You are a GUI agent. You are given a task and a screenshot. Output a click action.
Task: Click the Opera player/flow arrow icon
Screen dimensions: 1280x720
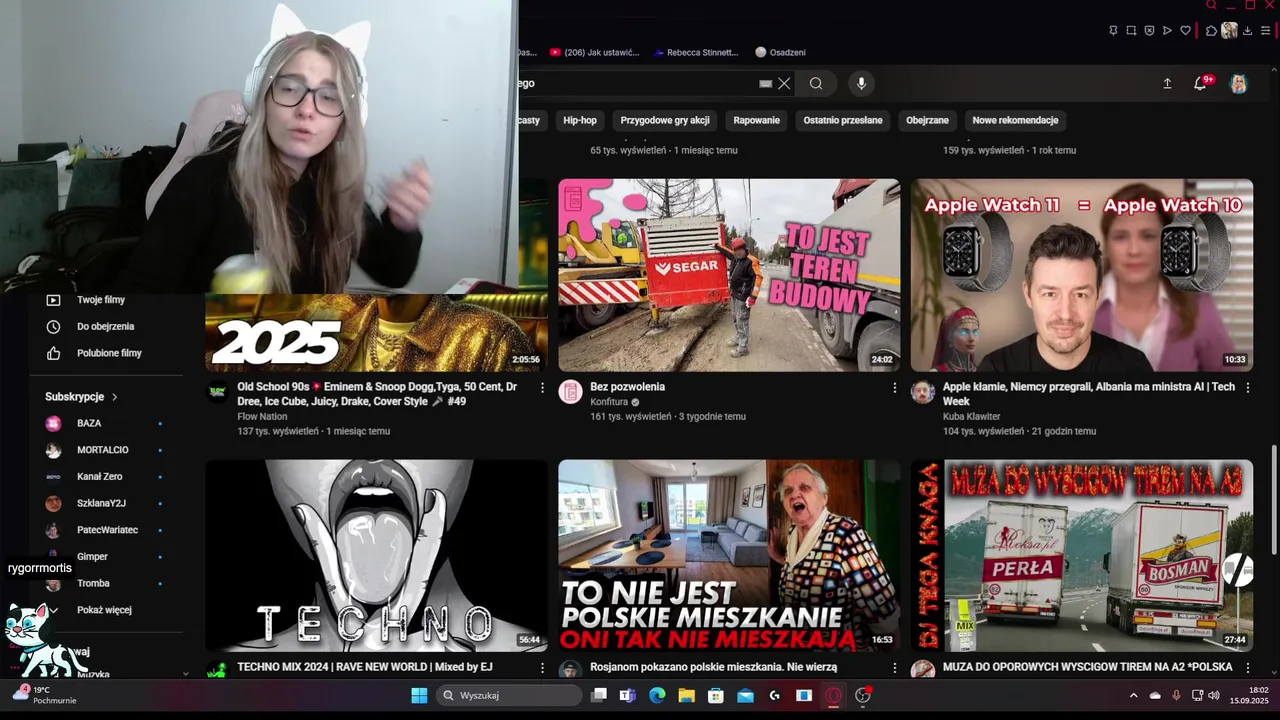(x=1167, y=30)
